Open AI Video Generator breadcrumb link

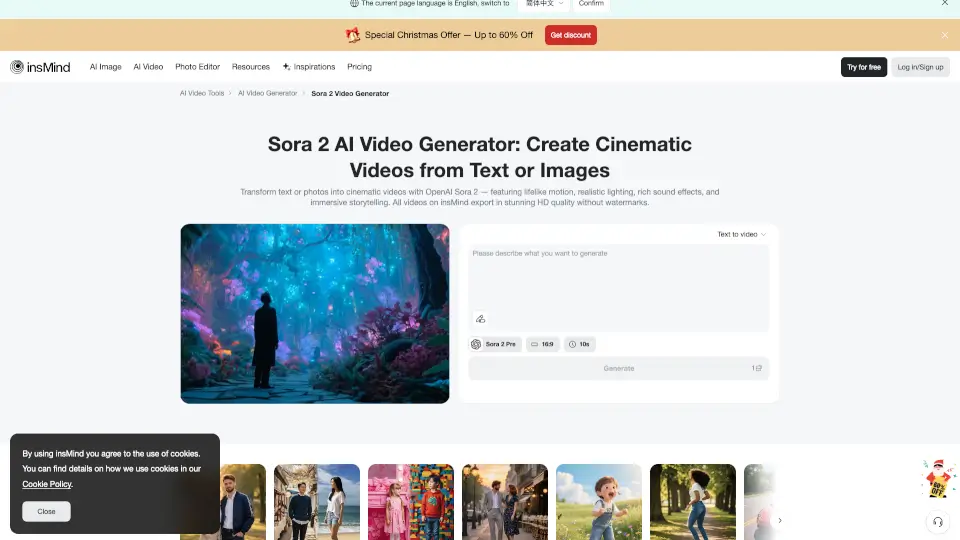coord(268,94)
